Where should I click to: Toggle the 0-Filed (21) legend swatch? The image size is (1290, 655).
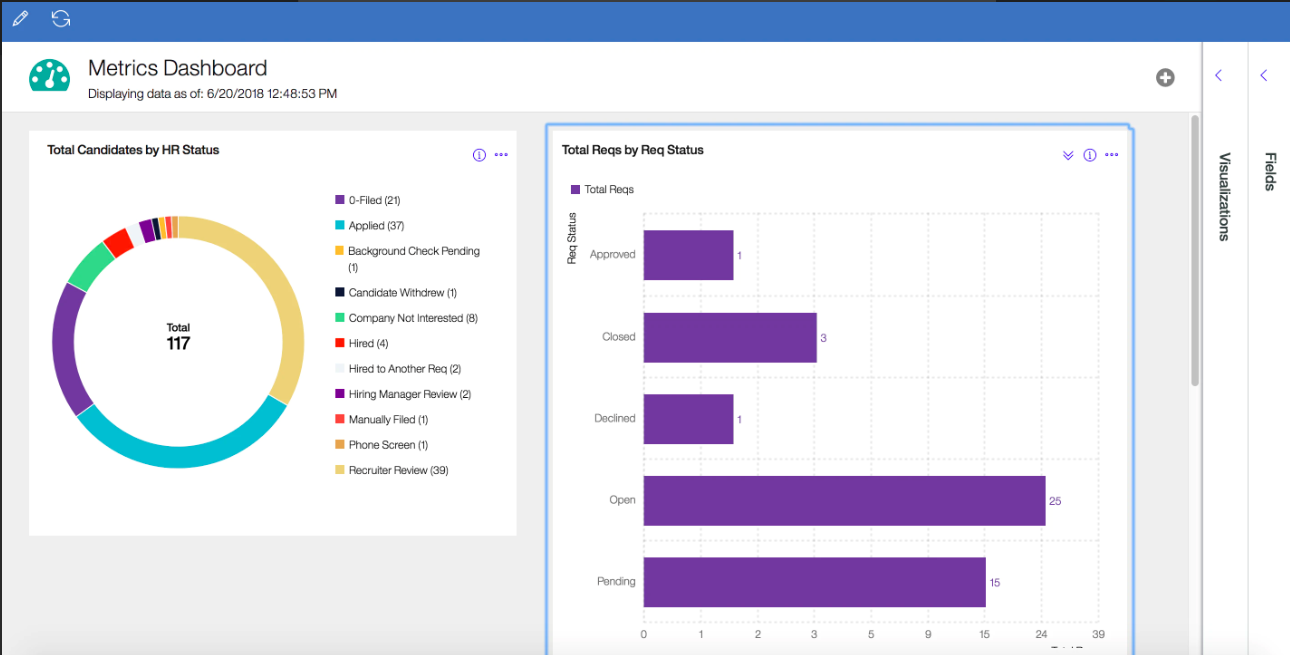pos(340,200)
